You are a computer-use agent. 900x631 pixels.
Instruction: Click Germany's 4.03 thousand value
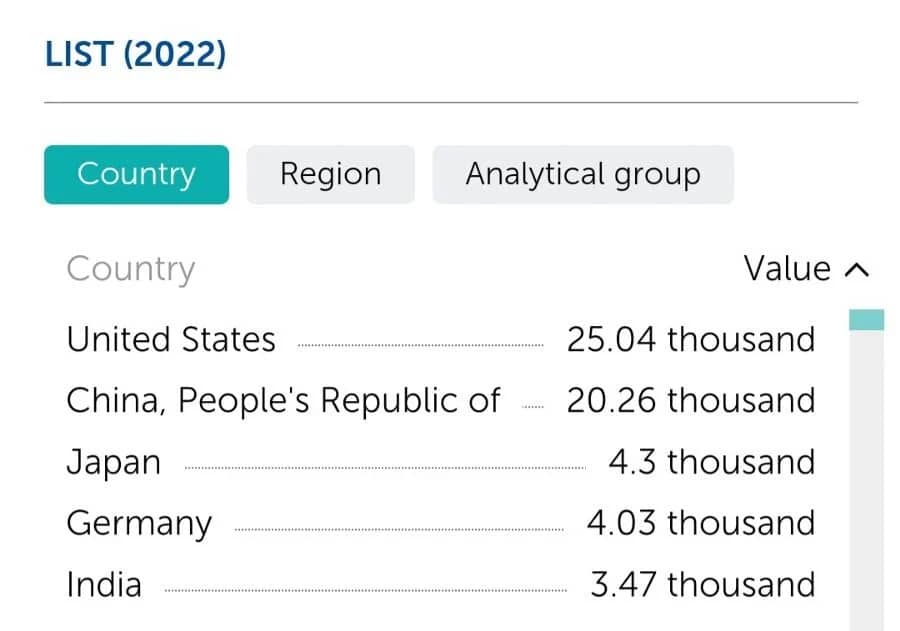coord(700,523)
